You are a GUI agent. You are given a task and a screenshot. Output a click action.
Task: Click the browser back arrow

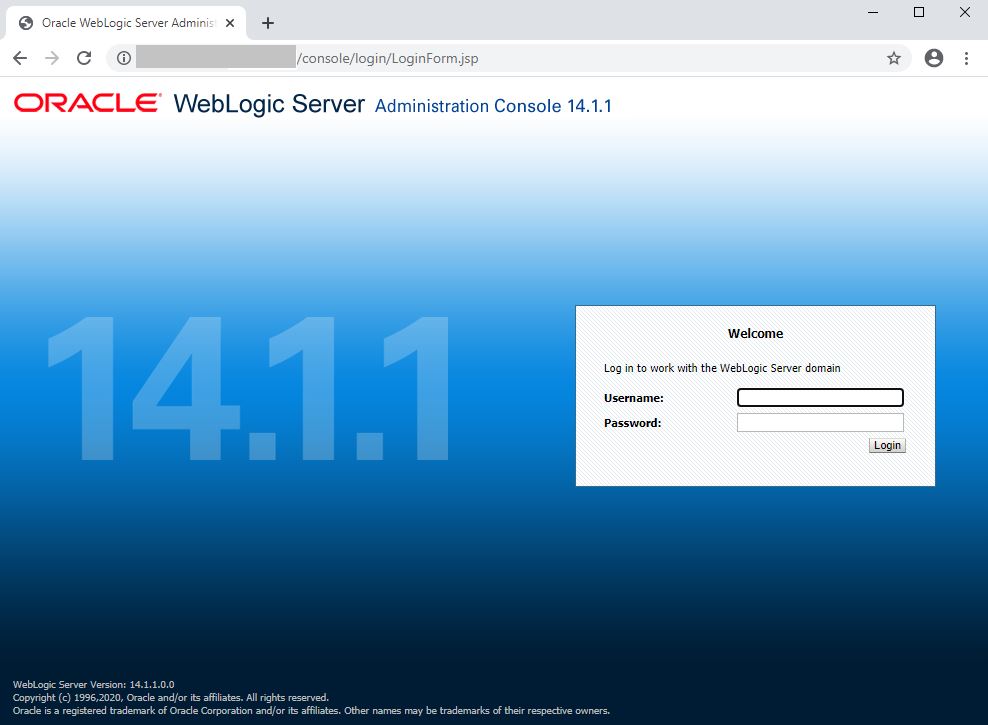pyautogui.click(x=20, y=59)
